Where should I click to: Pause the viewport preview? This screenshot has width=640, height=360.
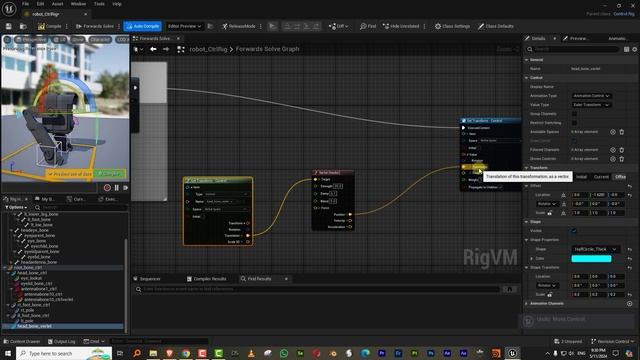tap(116, 188)
